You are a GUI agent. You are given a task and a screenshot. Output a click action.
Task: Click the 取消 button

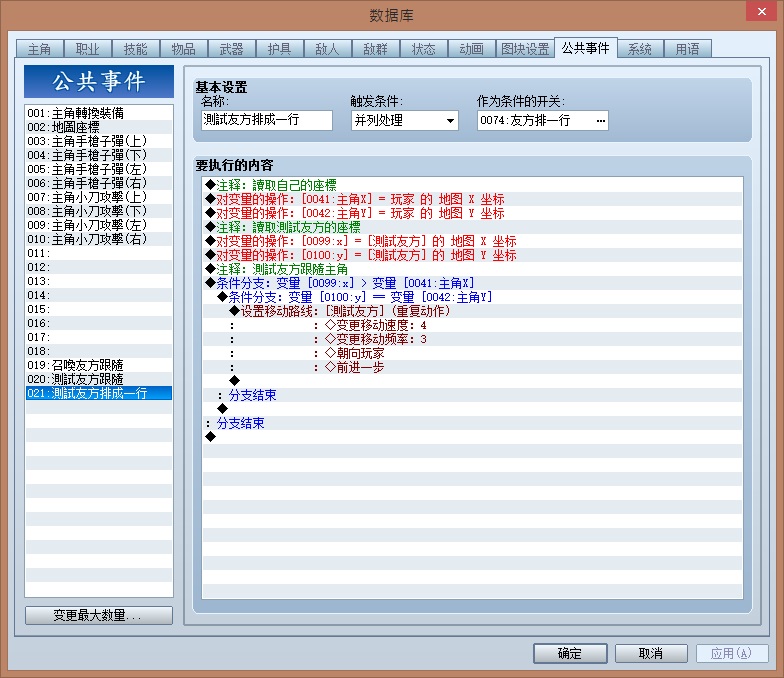tap(651, 653)
